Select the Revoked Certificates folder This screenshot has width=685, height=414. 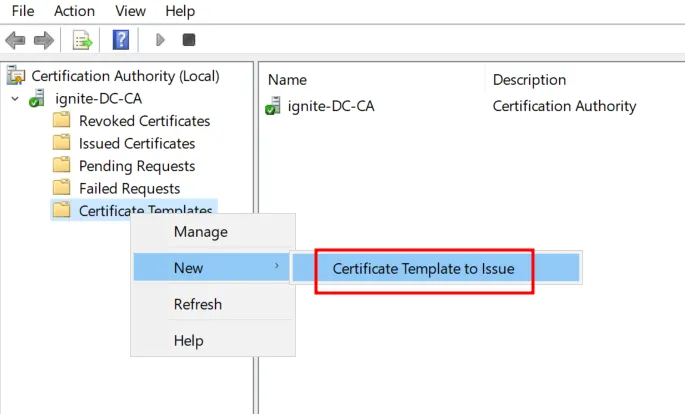[144, 121]
